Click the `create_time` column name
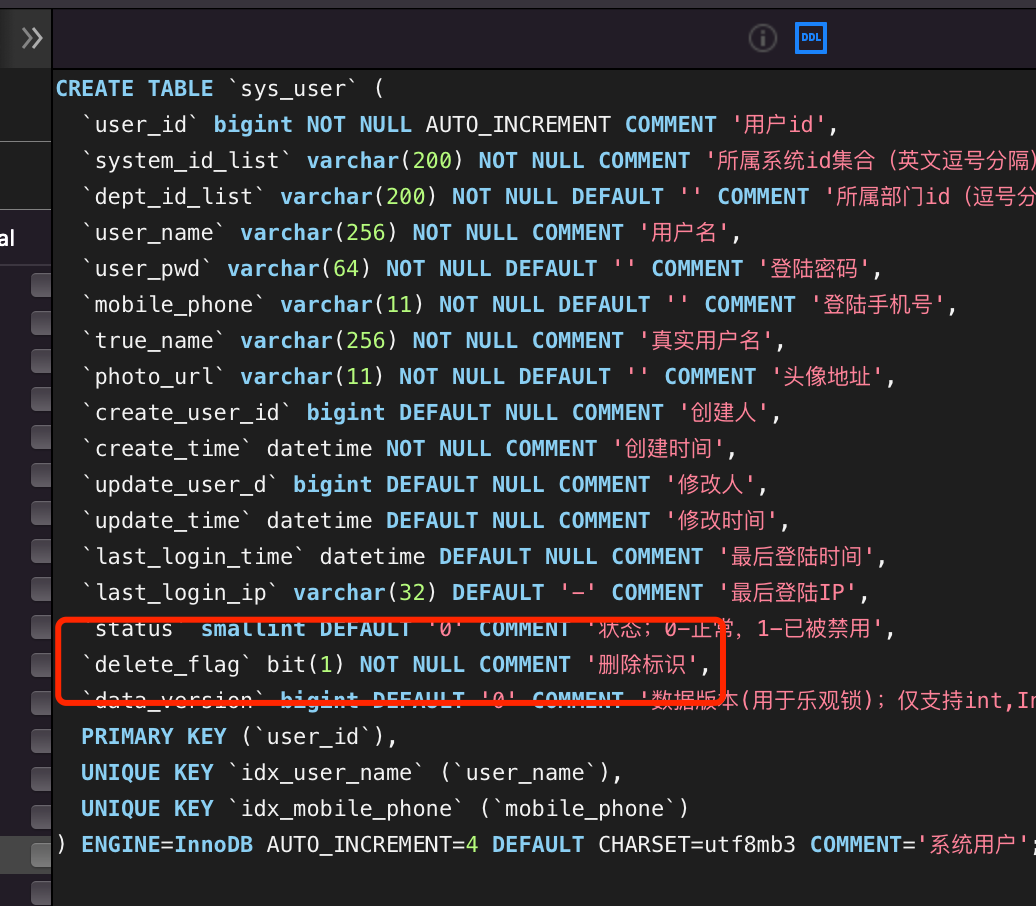1036x906 pixels. pyautogui.click(x=166, y=448)
